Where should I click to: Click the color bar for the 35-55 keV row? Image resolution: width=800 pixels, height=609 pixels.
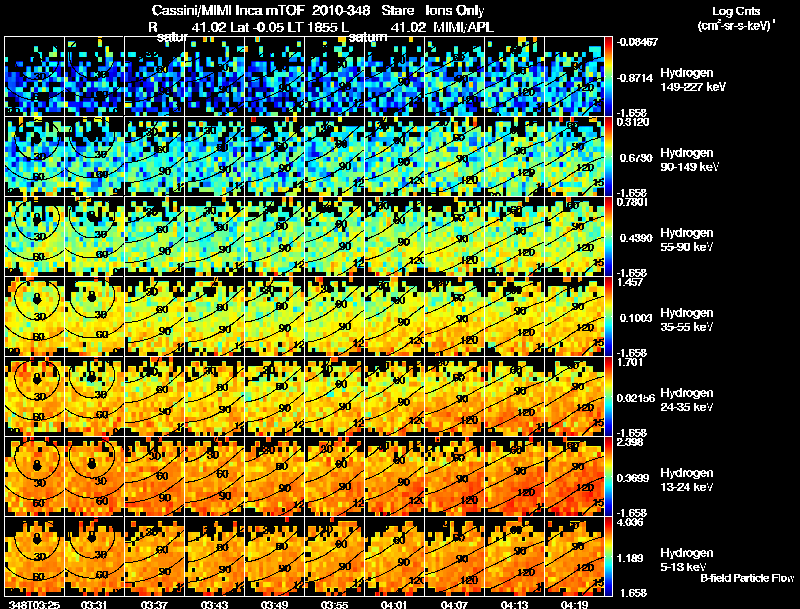click(x=608, y=316)
